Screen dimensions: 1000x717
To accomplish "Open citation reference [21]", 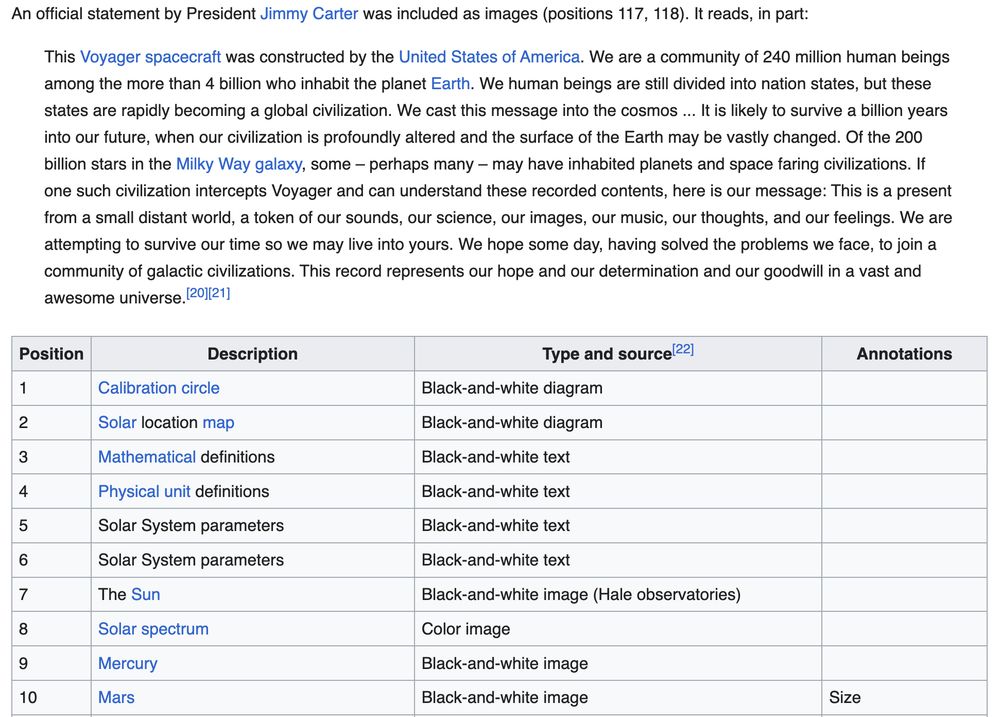I will (219, 293).
